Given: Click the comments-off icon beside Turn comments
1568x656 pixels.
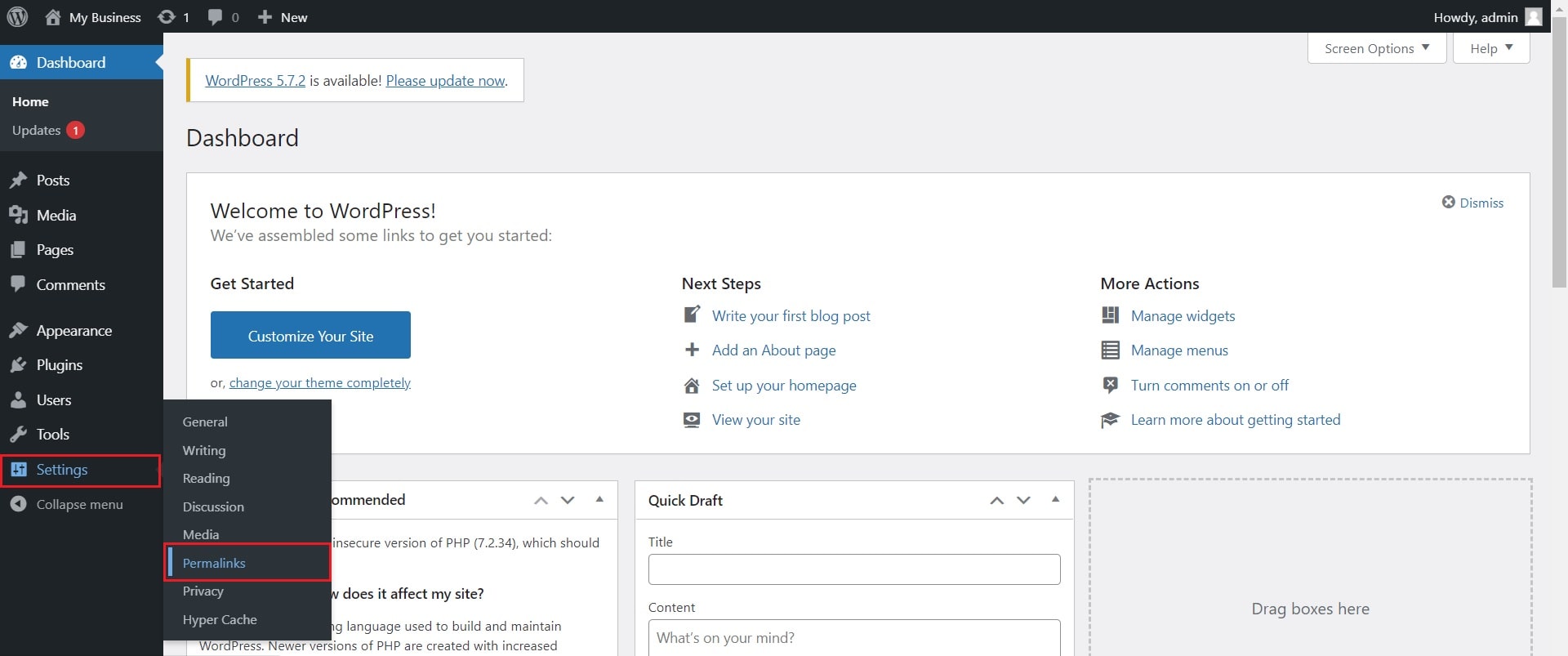Looking at the screenshot, I should [1110, 385].
